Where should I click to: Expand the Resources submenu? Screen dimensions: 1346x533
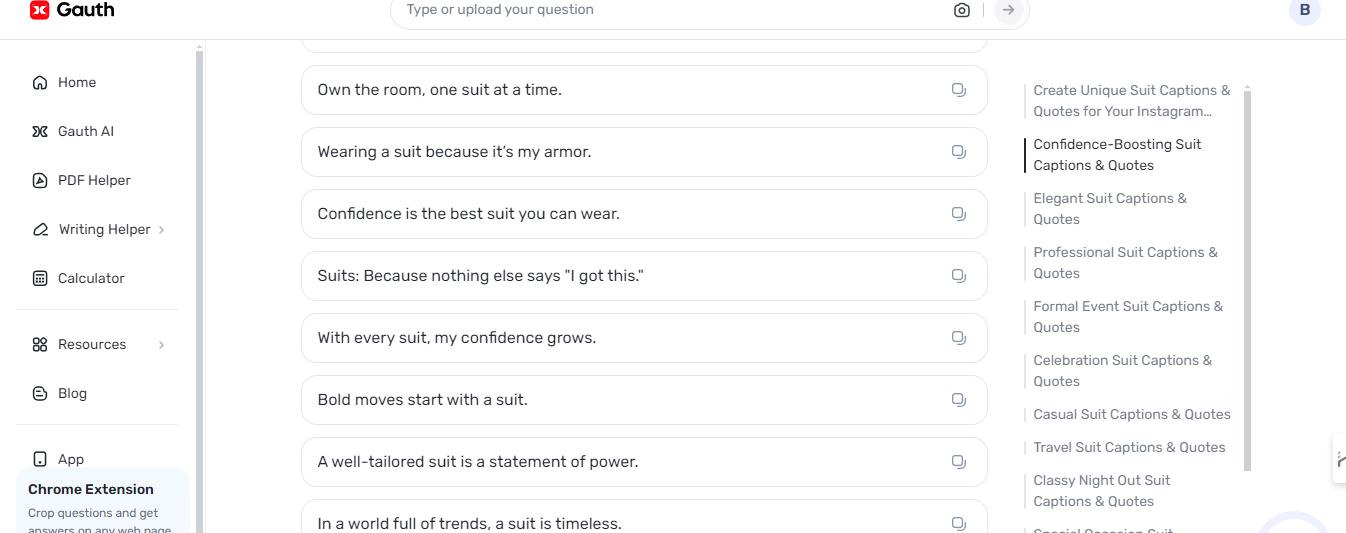pyautogui.click(x=161, y=345)
